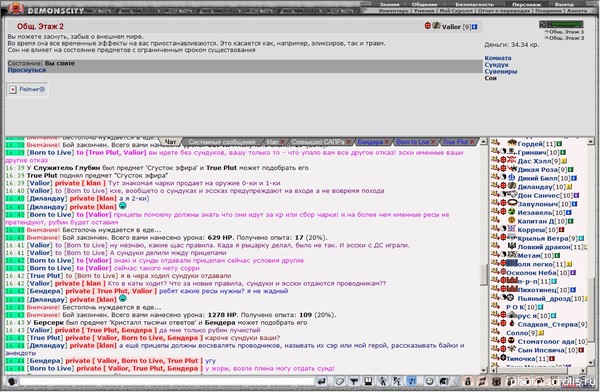This screenshot has width=600, height=392.
Task: Click the money bag icon in bottom toolbar
Action: coord(468,381)
